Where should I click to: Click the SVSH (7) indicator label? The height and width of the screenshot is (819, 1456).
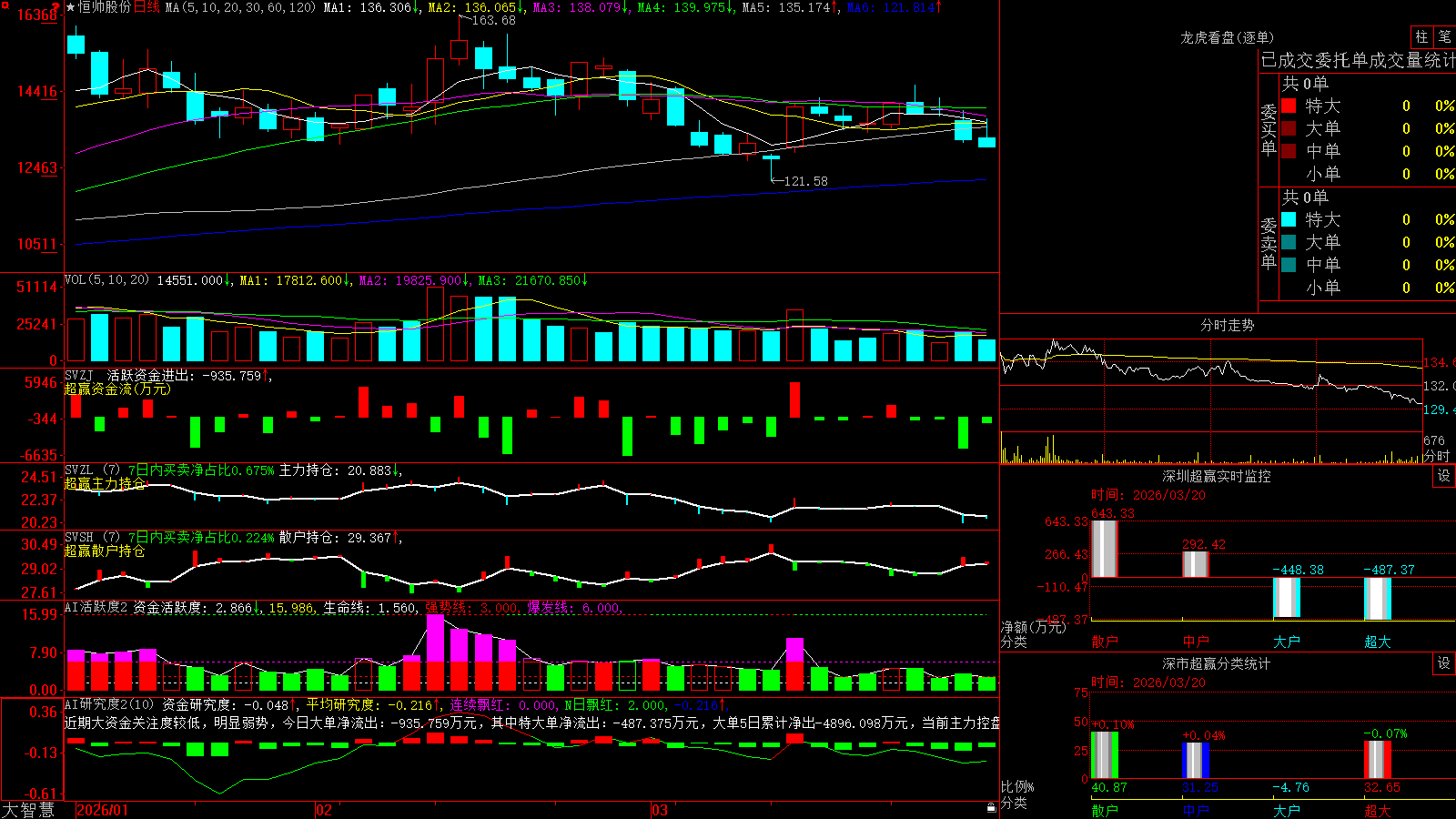pos(92,538)
